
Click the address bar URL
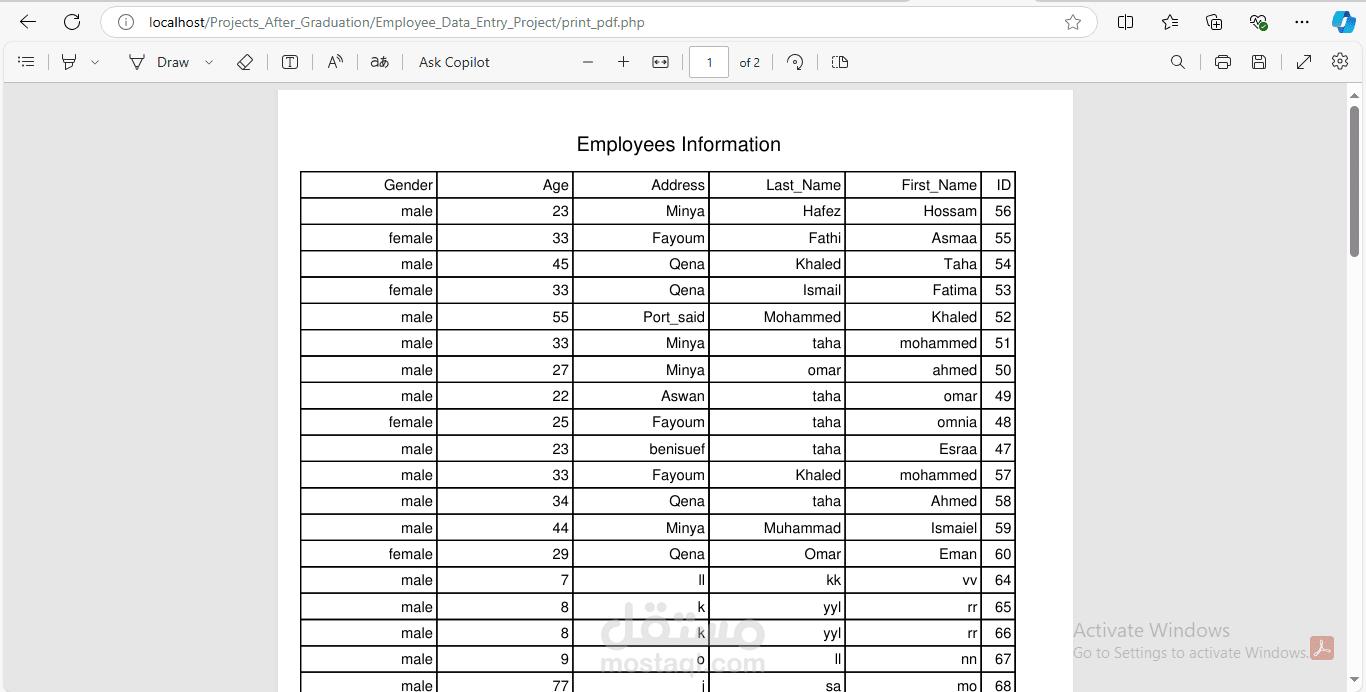tap(396, 22)
